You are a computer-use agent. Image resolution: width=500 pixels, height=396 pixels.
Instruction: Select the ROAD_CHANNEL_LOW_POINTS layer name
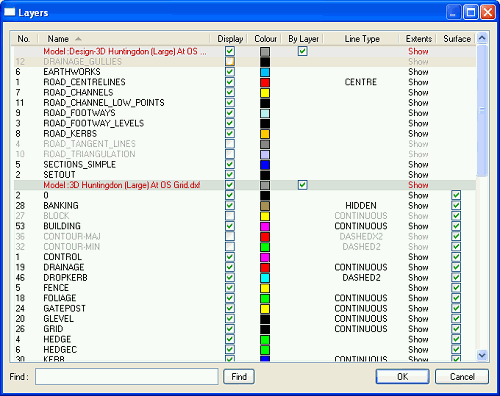tap(104, 103)
